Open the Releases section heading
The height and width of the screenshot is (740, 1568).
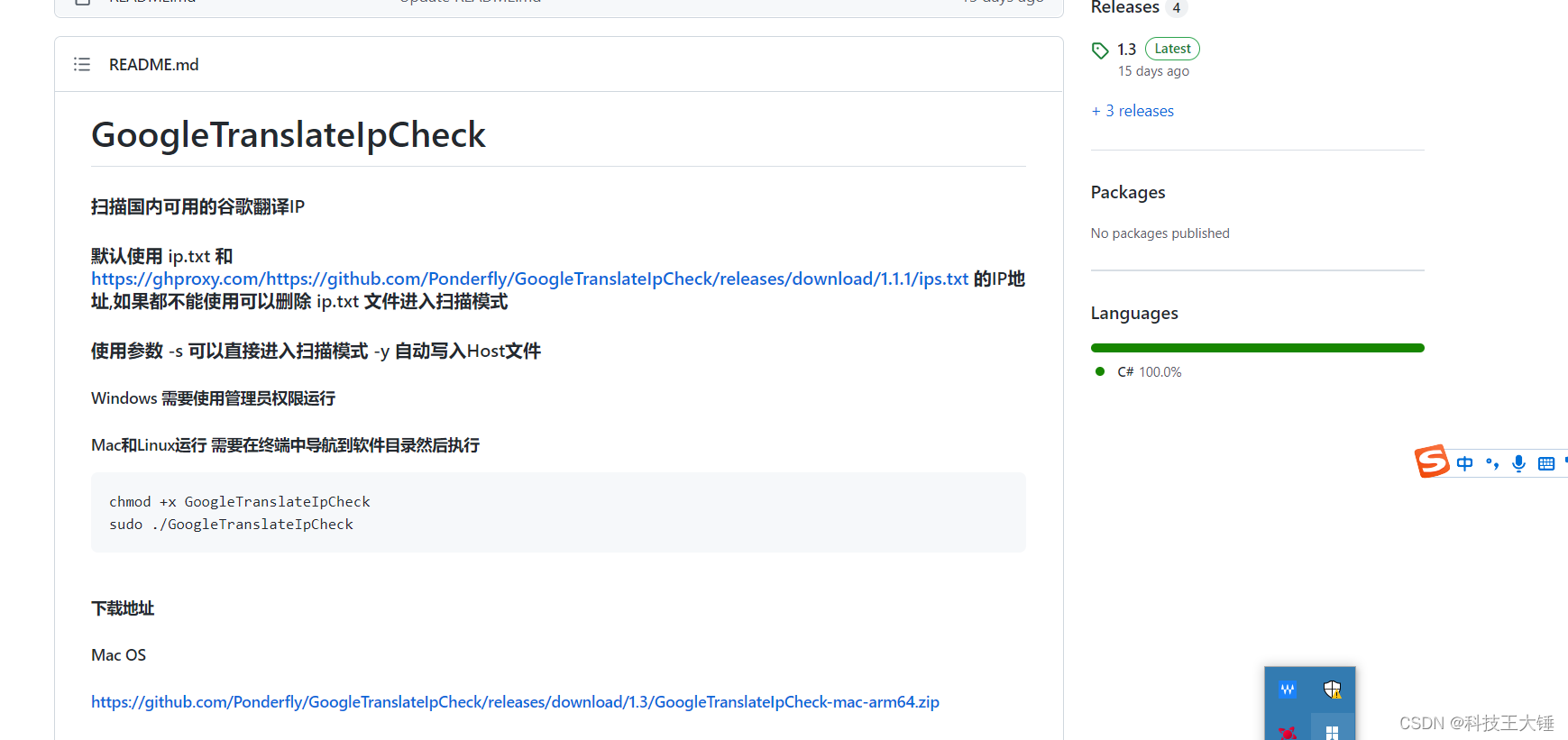coord(1124,8)
